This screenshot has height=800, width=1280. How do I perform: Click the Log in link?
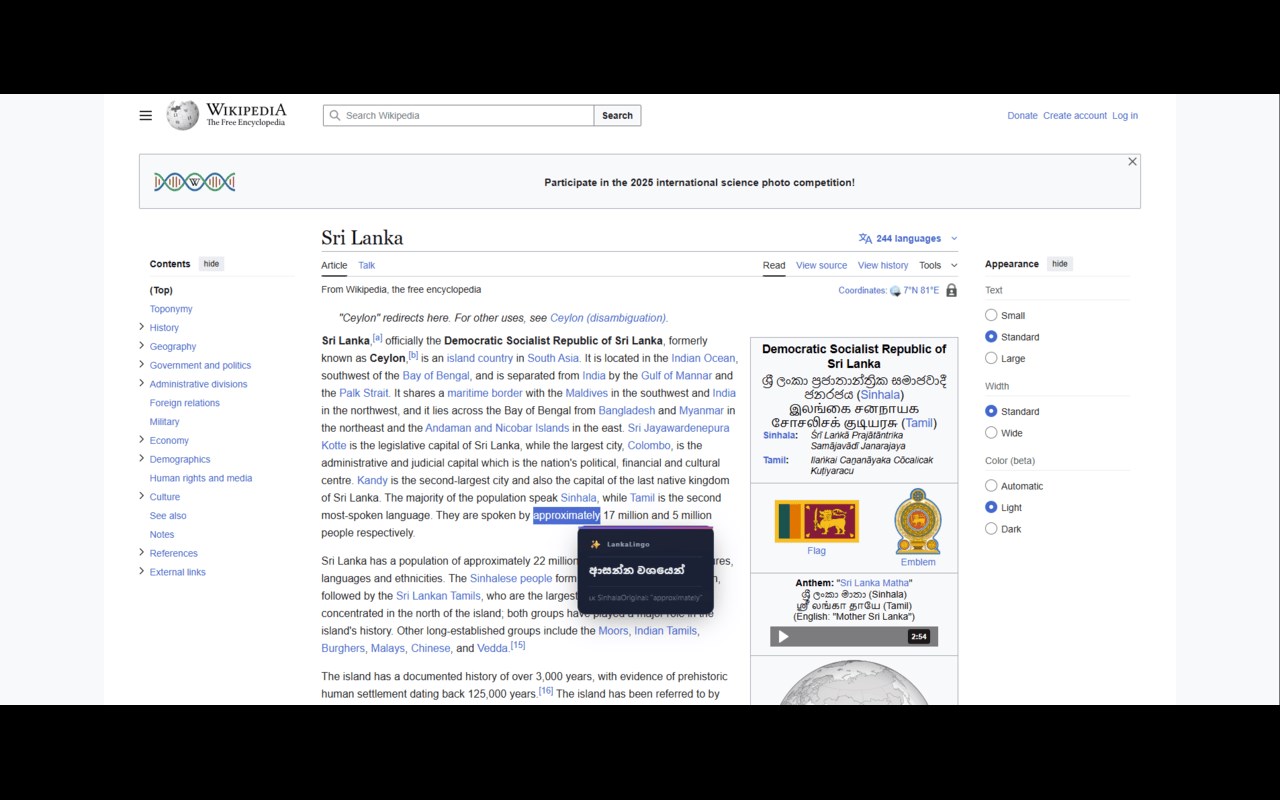pos(1125,116)
